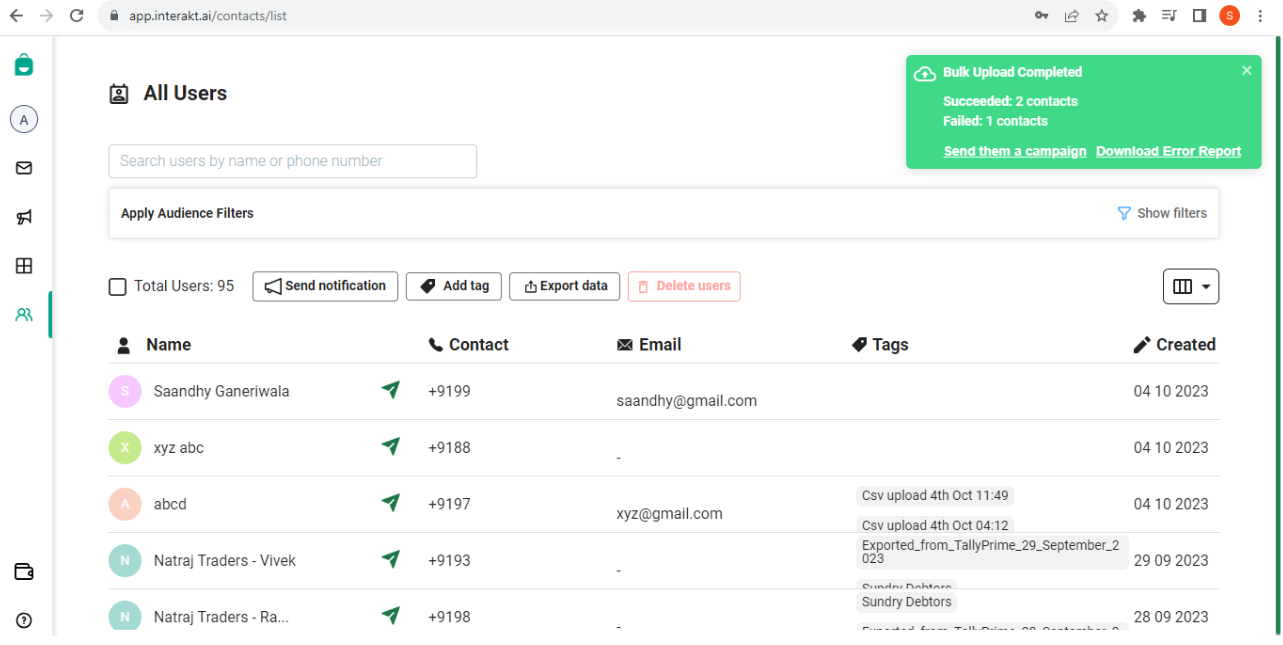Click the send arrow icon for Saandhy Ganeriwala
This screenshot has width=1283, height=645.
(x=391, y=390)
